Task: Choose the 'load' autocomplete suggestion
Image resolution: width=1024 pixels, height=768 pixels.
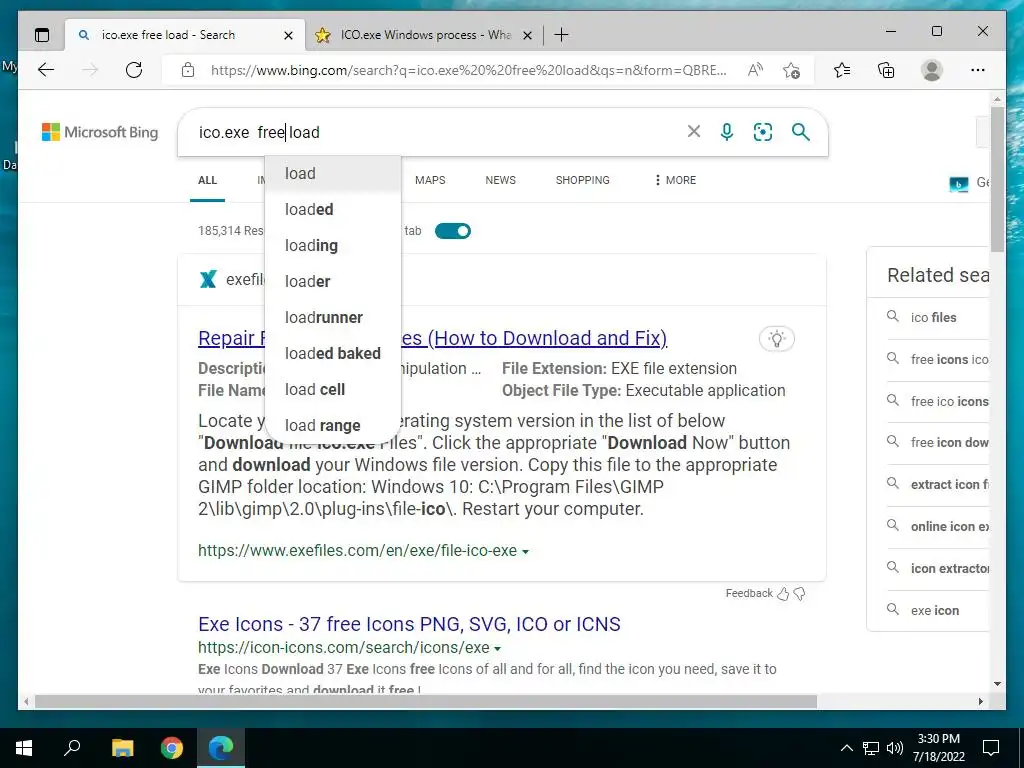Action: (333, 174)
